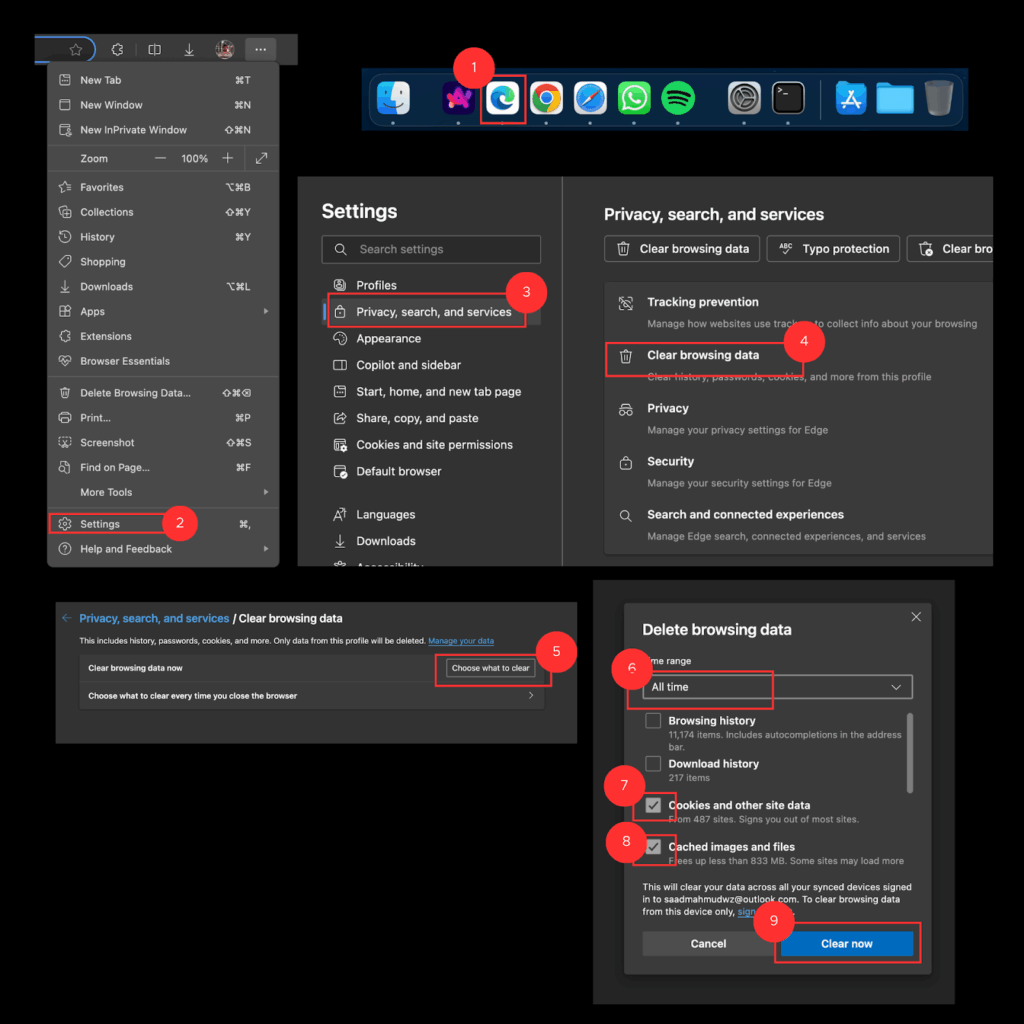This screenshot has width=1024, height=1024.
Task: Open Browser Essentials menu item
Action: point(163,361)
